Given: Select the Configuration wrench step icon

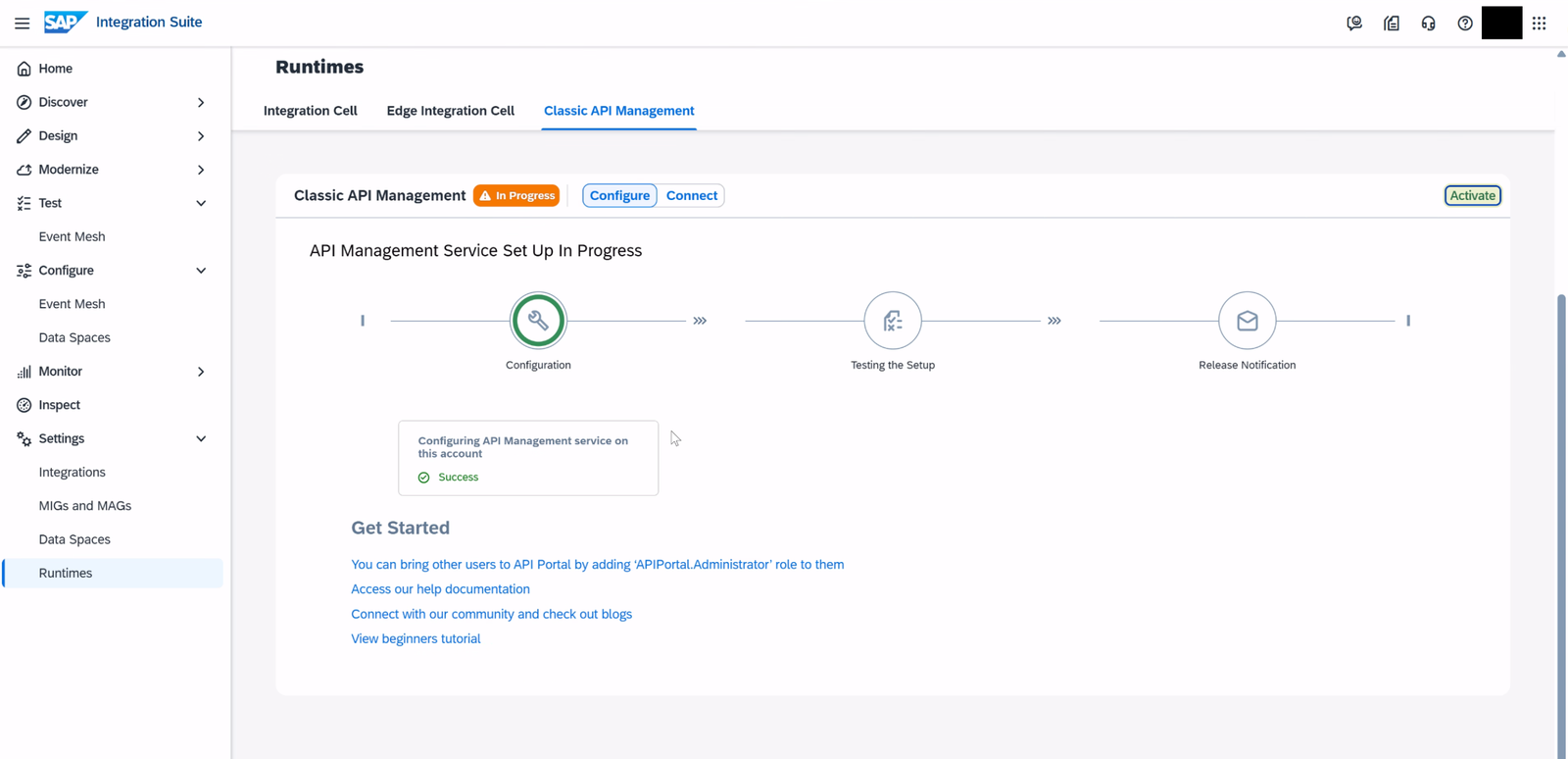Looking at the screenshot, I should click(538, 321).
